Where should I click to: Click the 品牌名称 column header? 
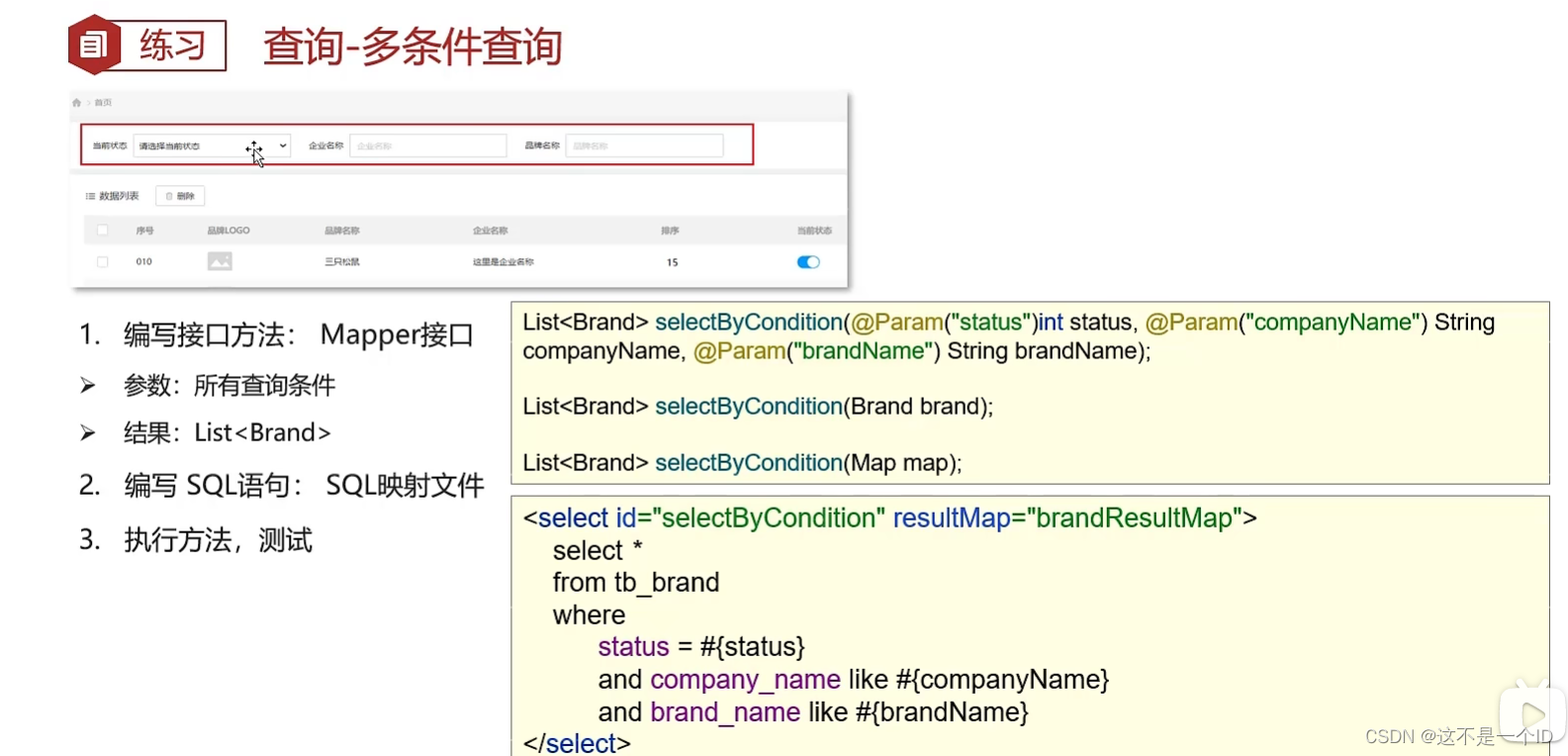click(341, 231)
